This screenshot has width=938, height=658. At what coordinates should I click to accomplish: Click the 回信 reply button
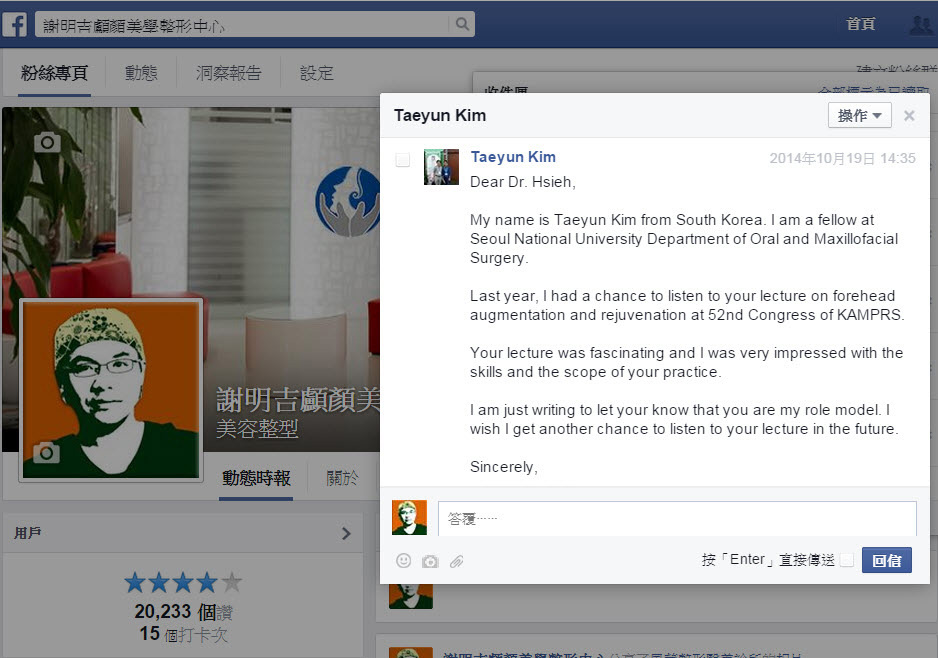coord(887,560)
